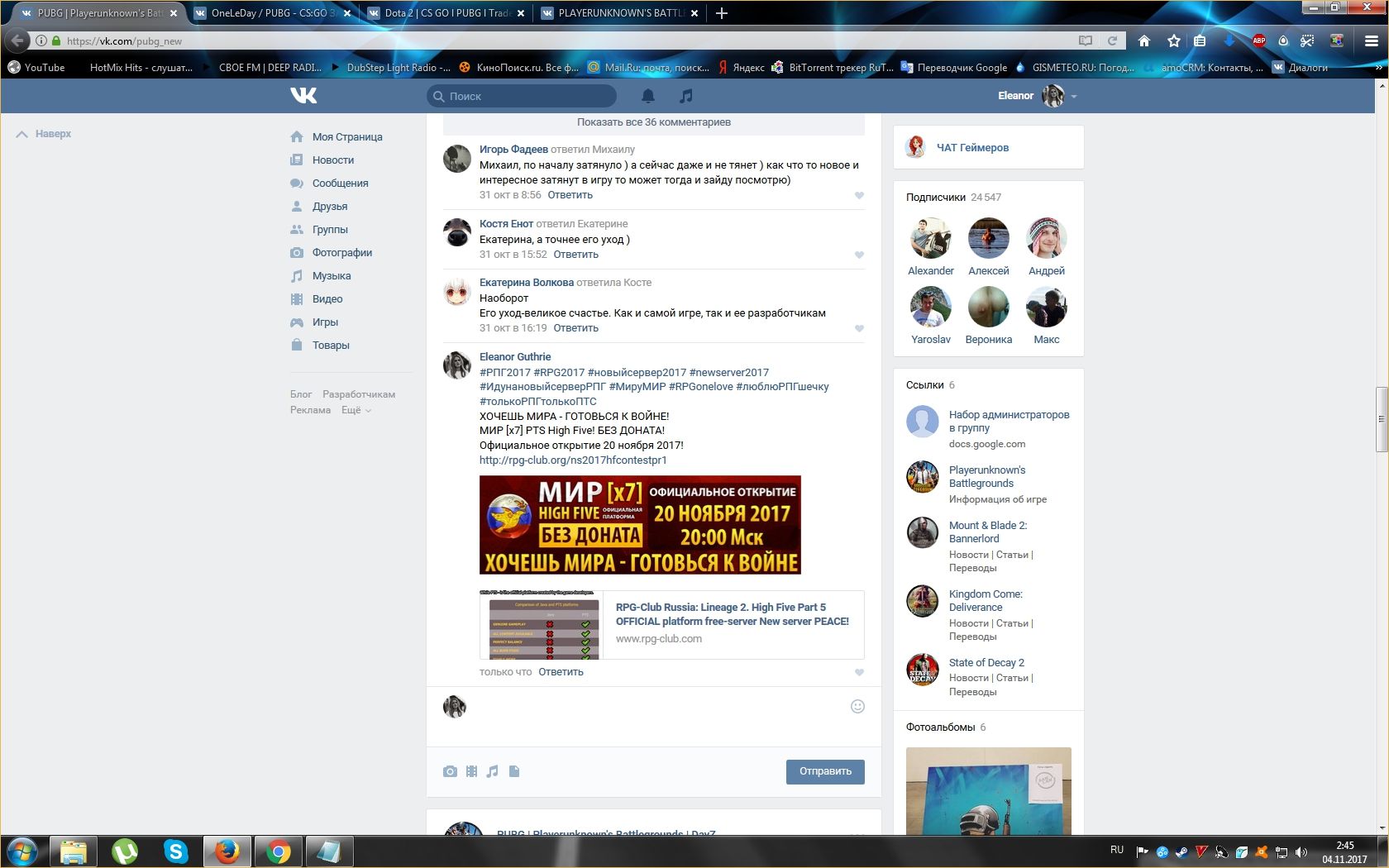The height and width of the screenshot is (868, 1389).
Task: Open the VK music player icon
Action: click(x=685, y=96)
